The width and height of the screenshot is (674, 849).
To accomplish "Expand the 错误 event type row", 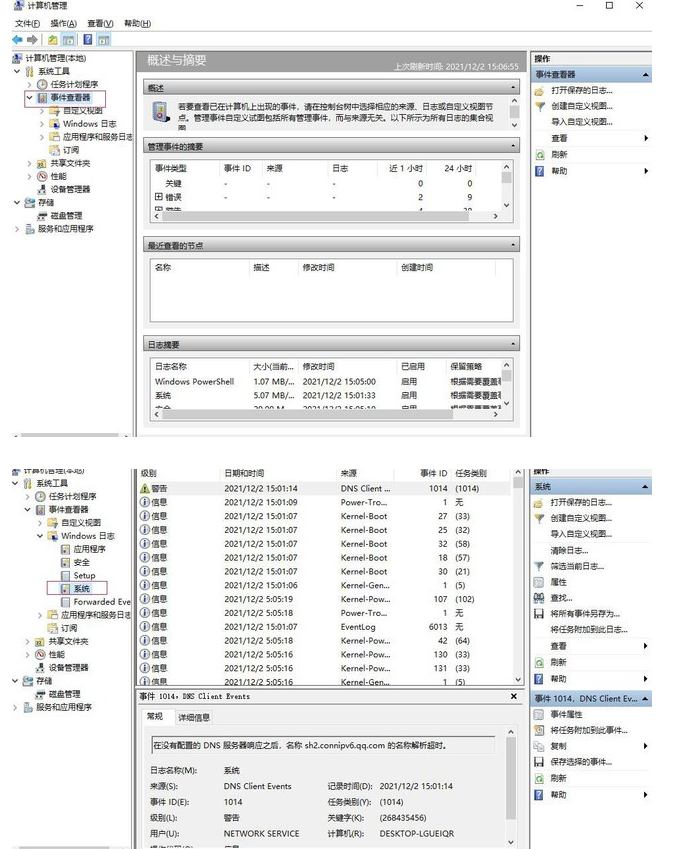I will point(158,198).
